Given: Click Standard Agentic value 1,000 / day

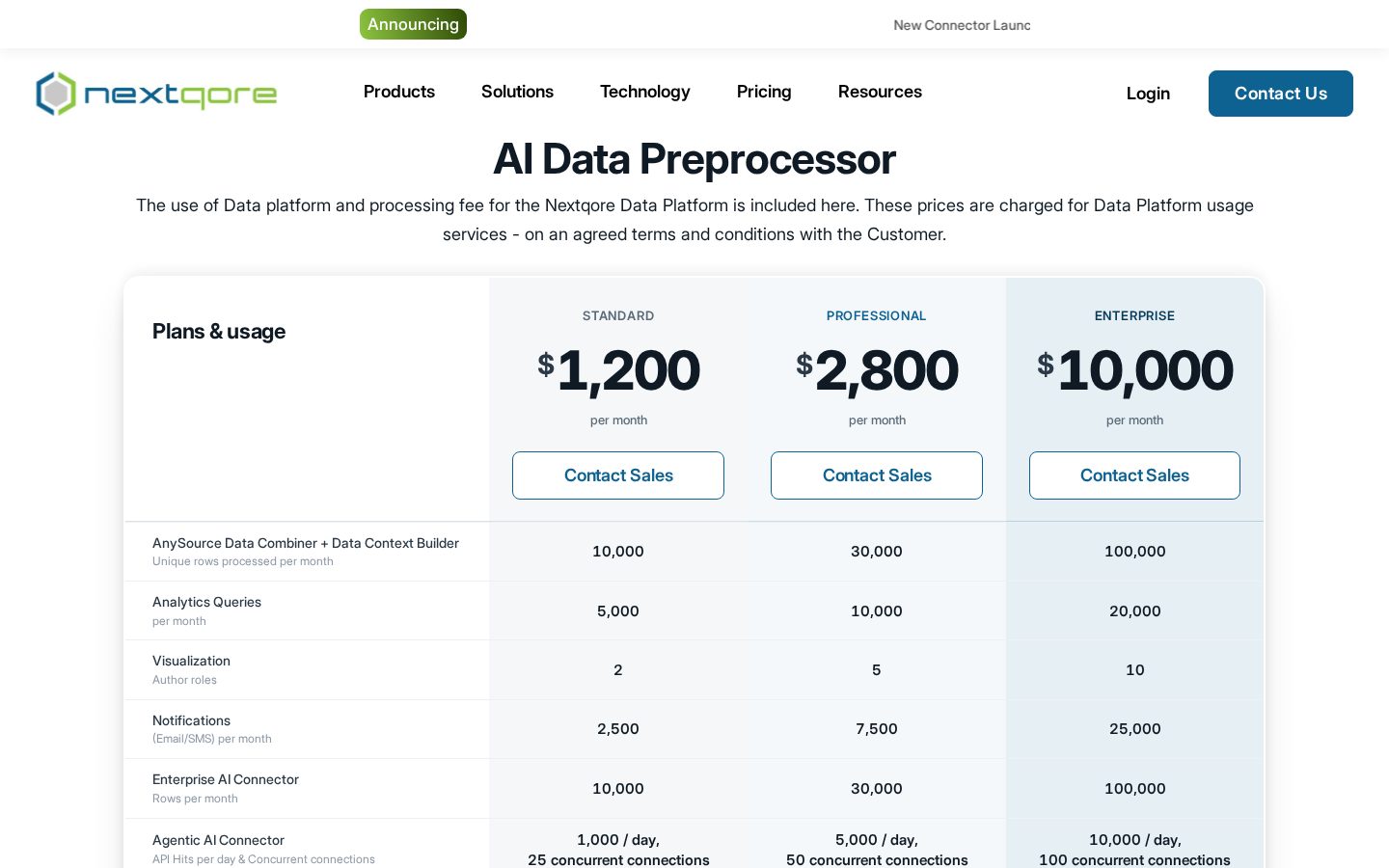Looking at the screenshot, I should (x=618, y=840).
